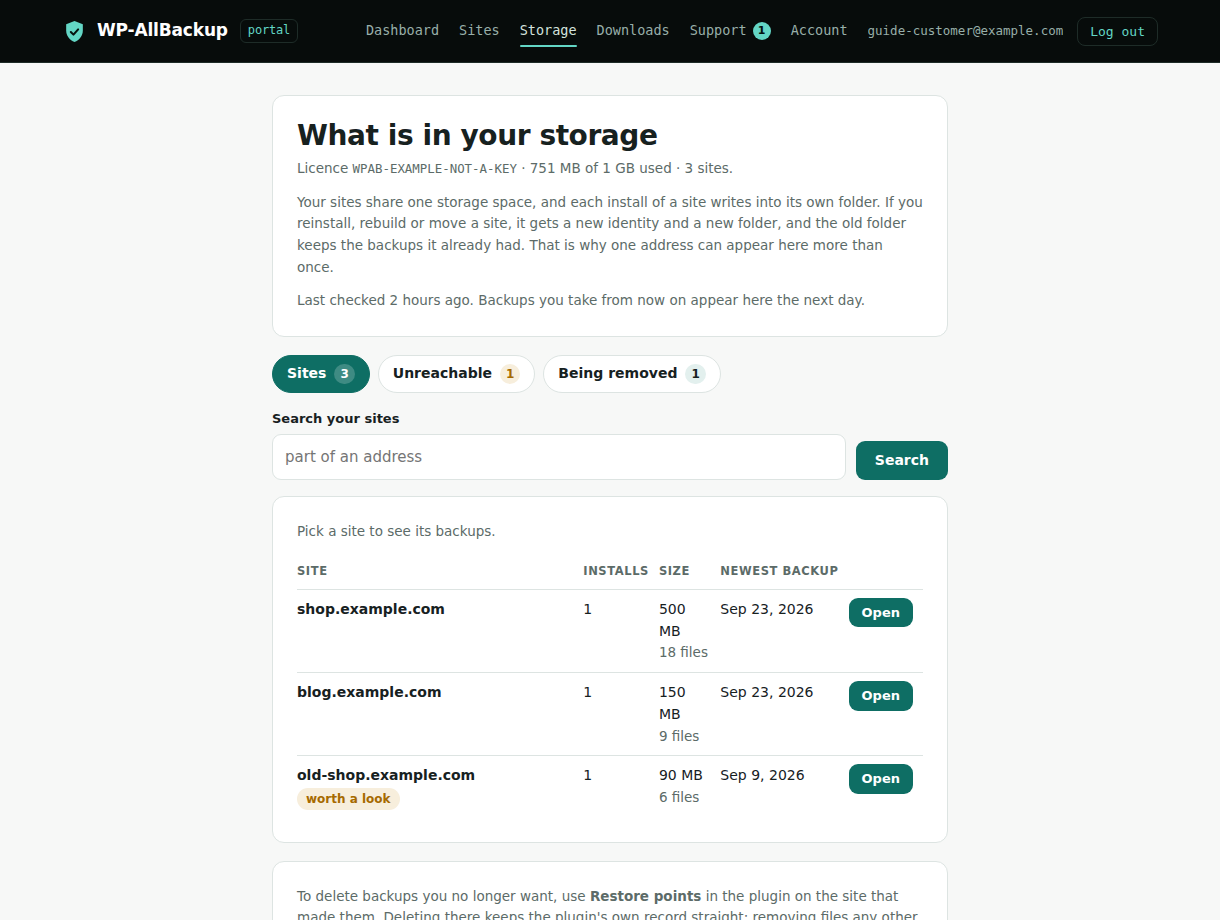Focus the 'part of an address' search field
Image resolution: width=1220 pixels, height=920 pixels.
[x=559, y=457]
